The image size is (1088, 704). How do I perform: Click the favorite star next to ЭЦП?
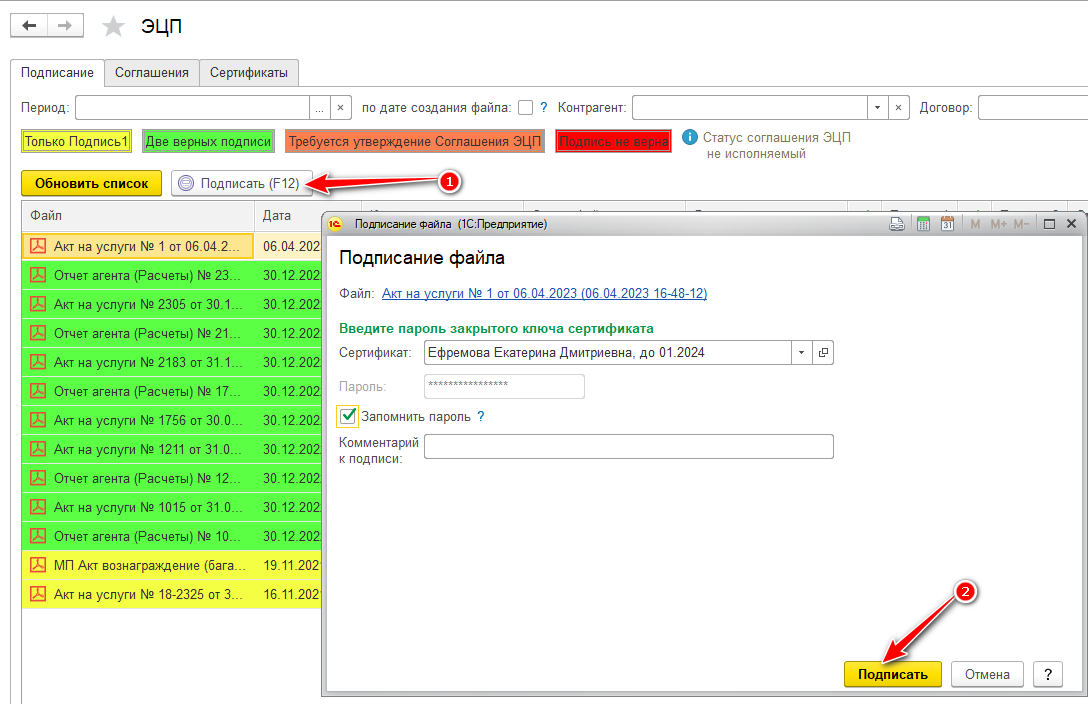(115, 27)
